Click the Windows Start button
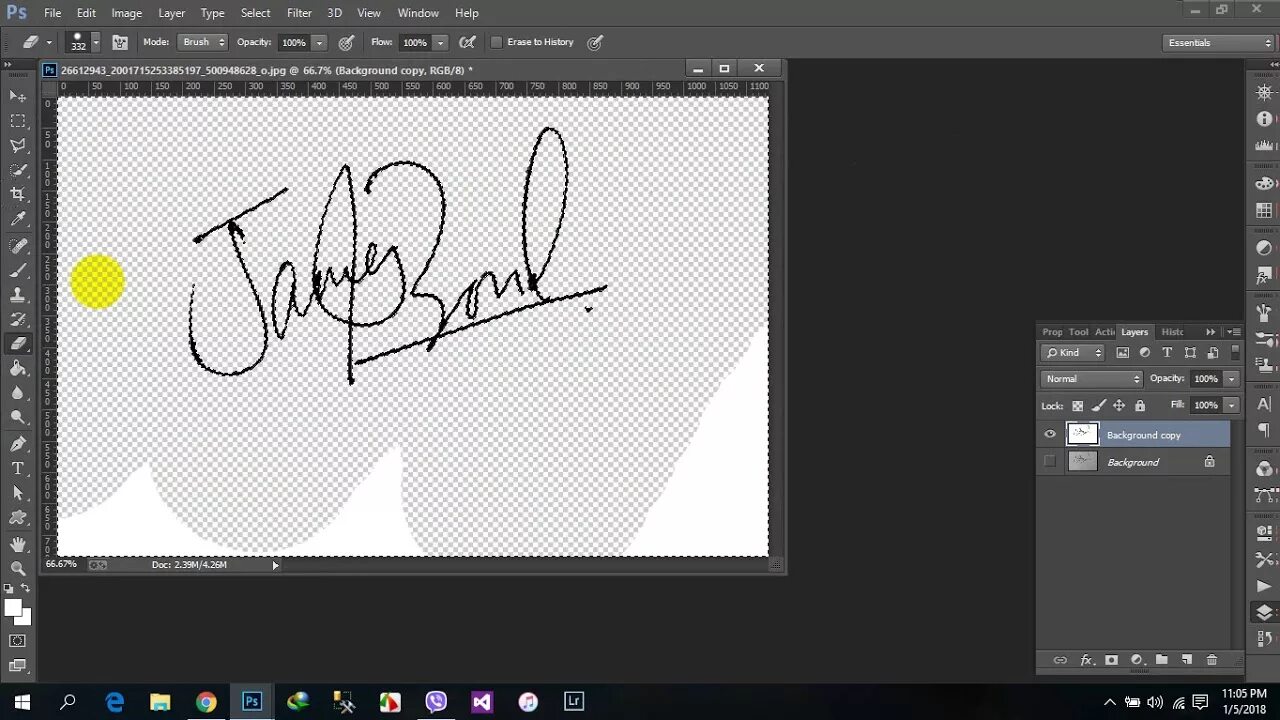 point(22,702)
